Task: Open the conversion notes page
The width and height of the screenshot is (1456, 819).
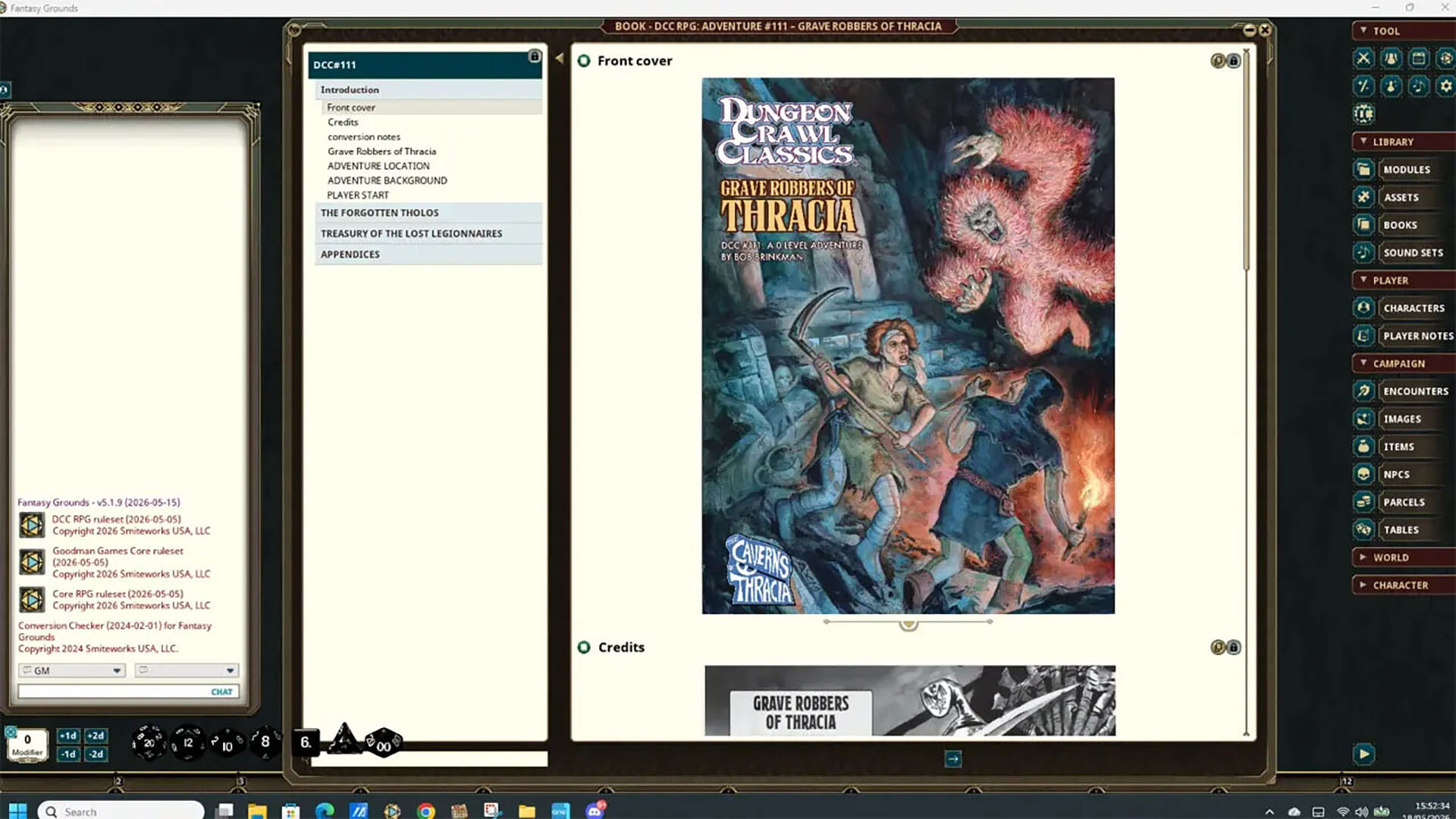Action: tap(364, 136)
